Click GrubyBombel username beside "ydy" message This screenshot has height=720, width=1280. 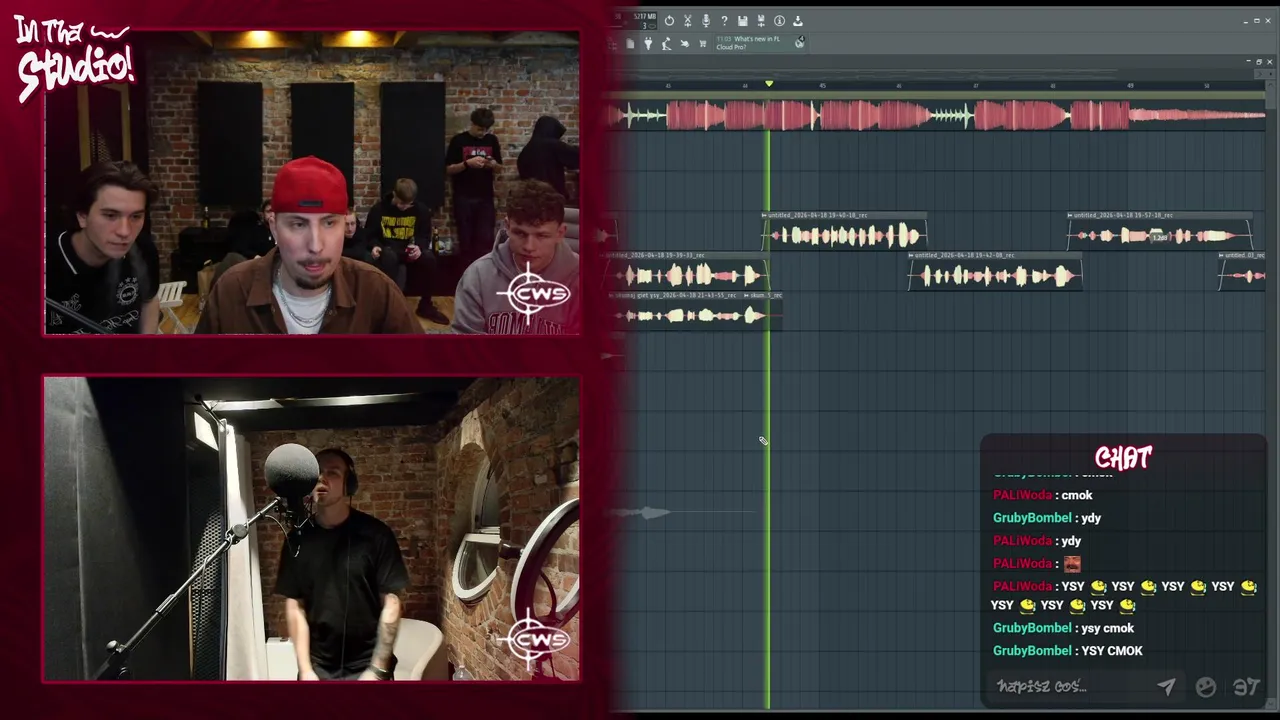pos(1032,518)
